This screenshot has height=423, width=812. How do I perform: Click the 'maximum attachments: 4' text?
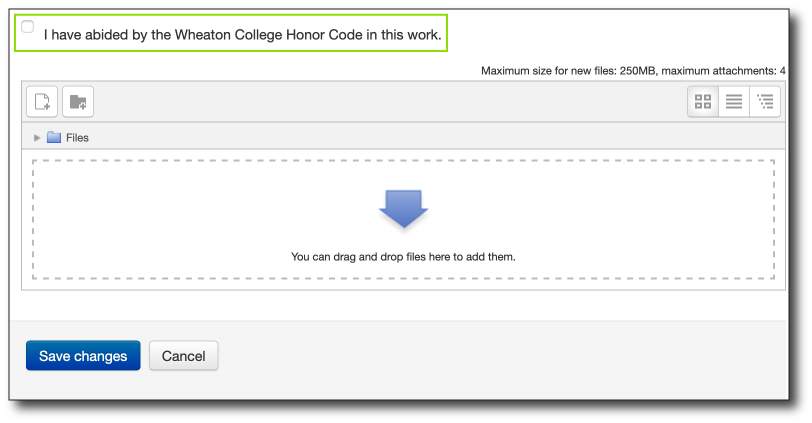[x=723, y=71]
